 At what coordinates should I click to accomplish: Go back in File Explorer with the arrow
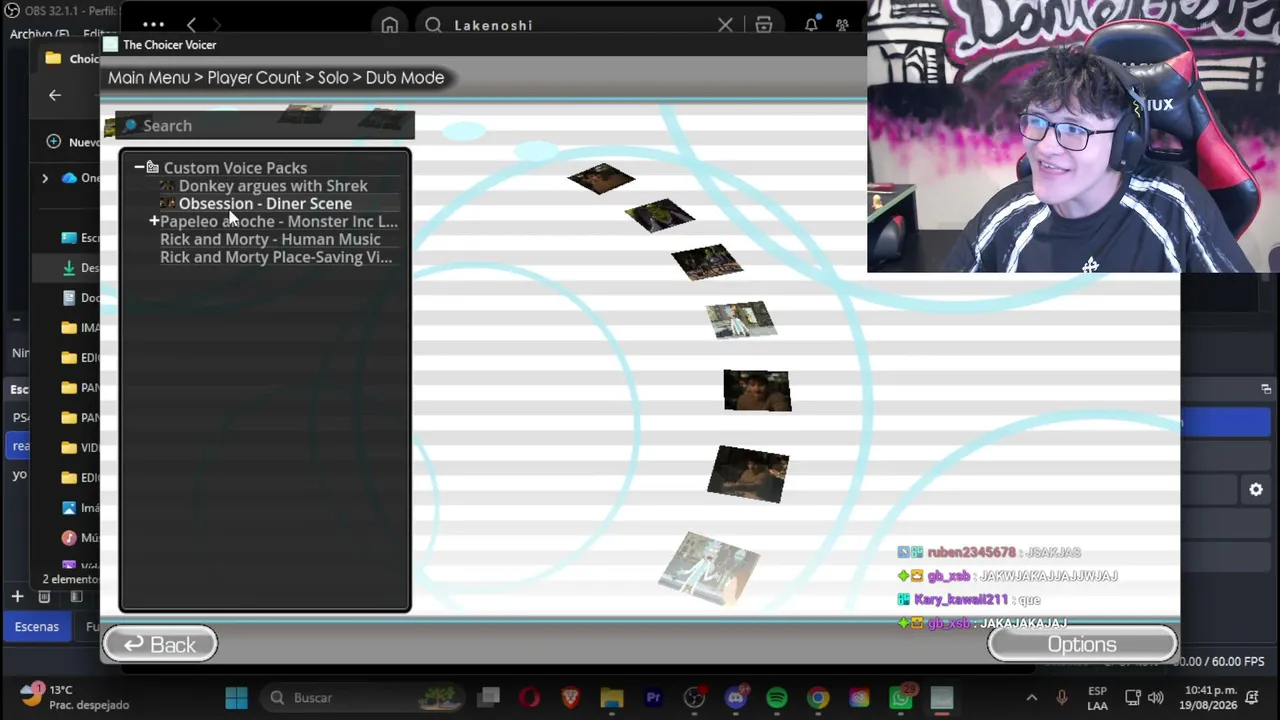[55, 95]
